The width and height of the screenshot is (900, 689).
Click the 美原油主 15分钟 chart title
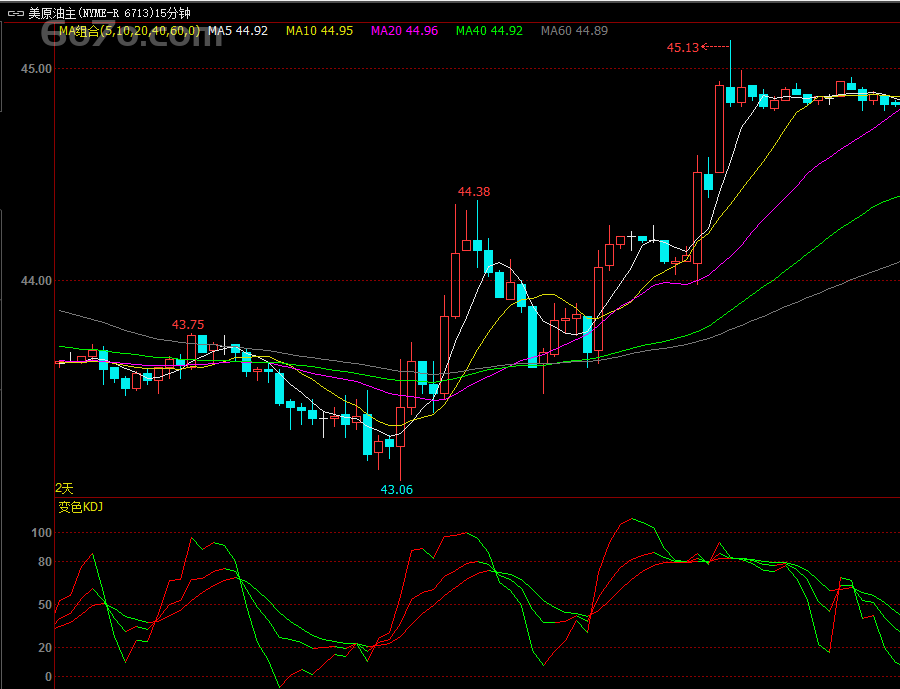click(108, 13)
